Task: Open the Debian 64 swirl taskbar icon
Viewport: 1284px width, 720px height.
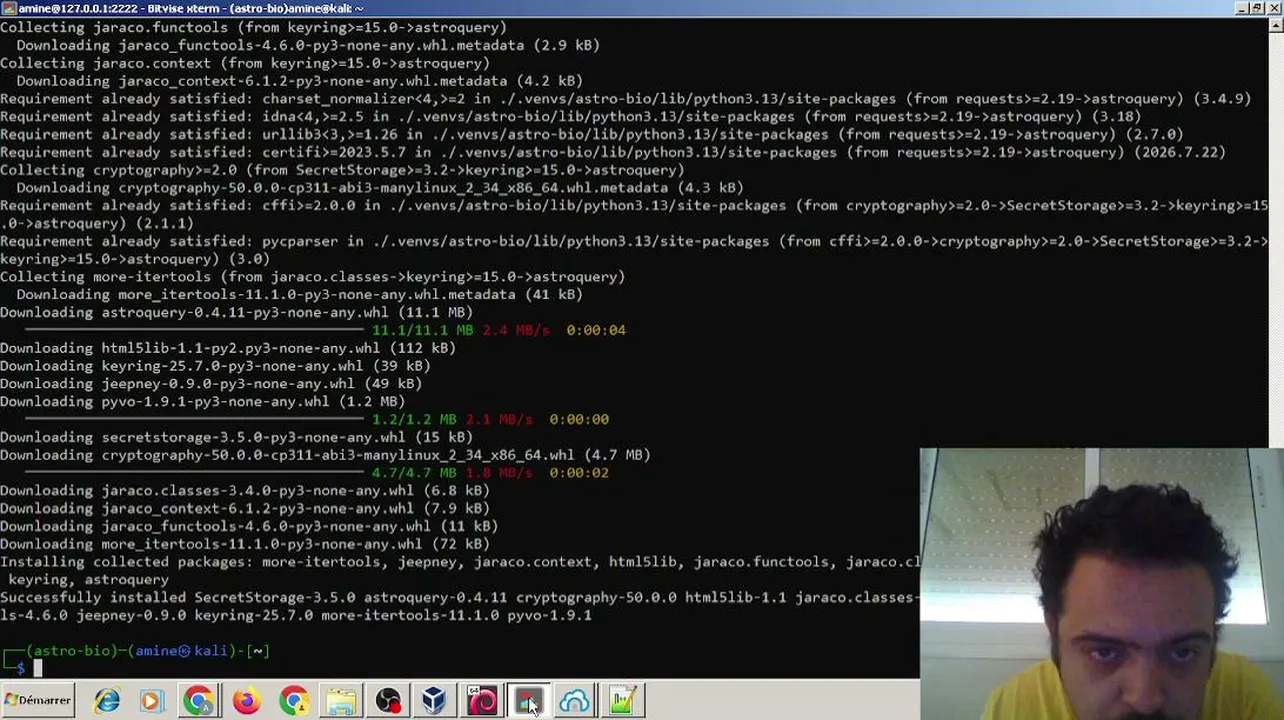Action: (482, 701)
